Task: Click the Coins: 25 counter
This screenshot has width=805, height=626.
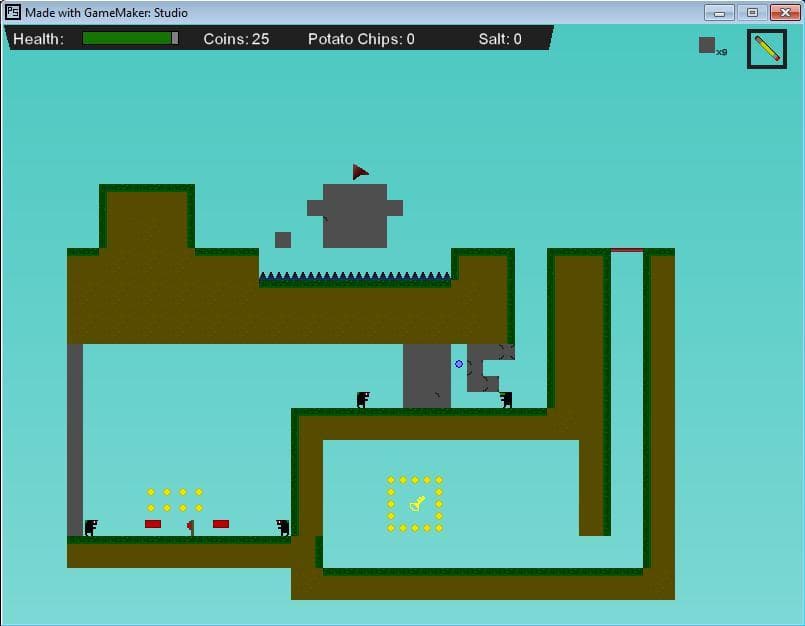Action: [236, 39]
